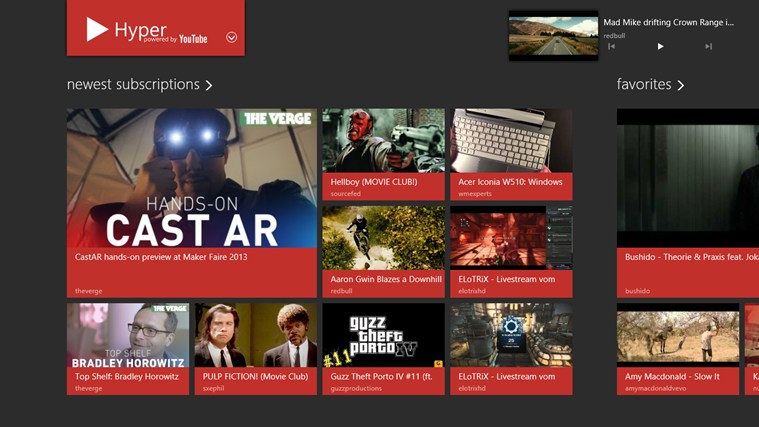This screenshot has width=759, height=427.
Task: Expand the favorites section
Action: click(x=681, y=85)
